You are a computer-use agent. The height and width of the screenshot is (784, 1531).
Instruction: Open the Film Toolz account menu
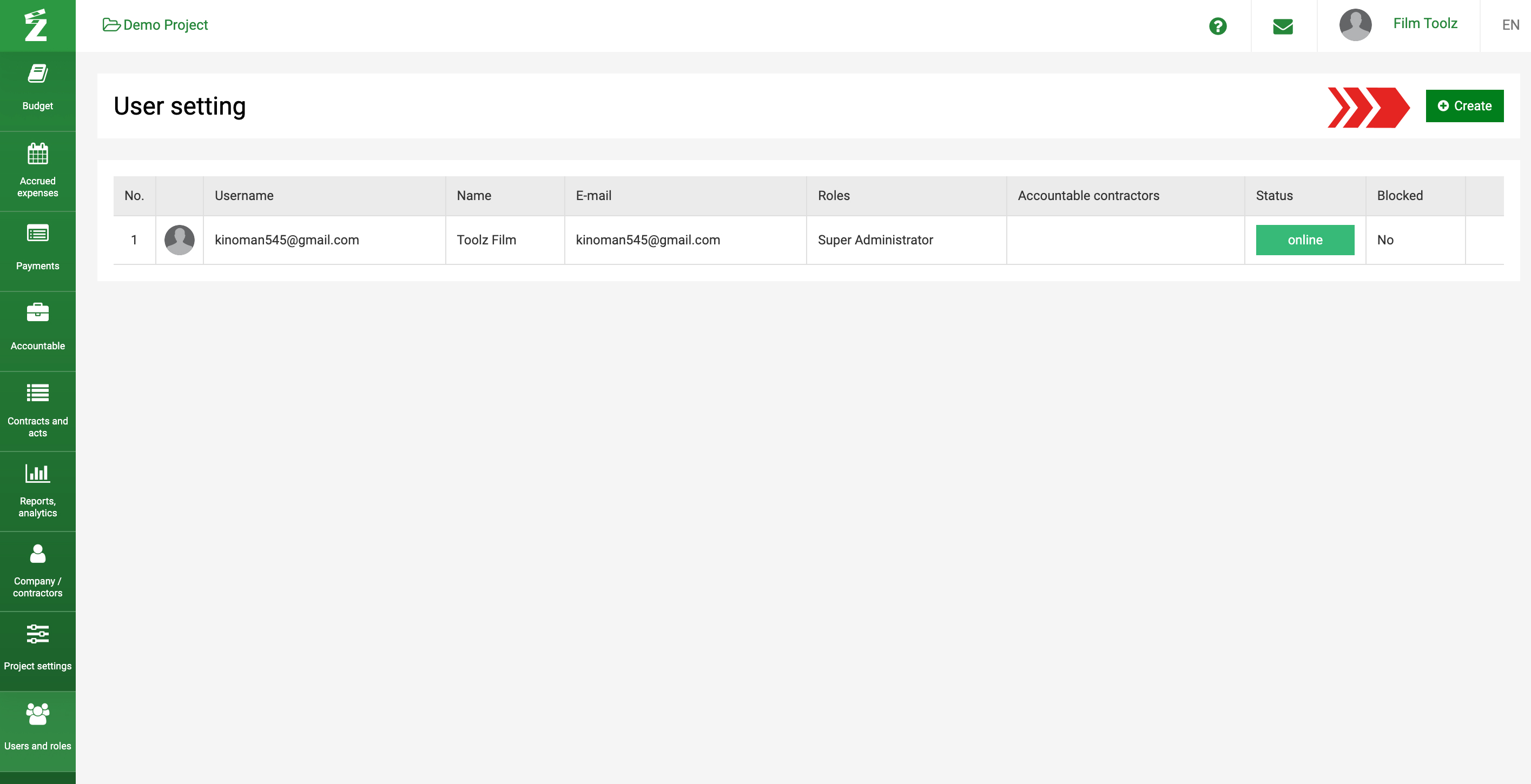click(x=1424, y=24)
